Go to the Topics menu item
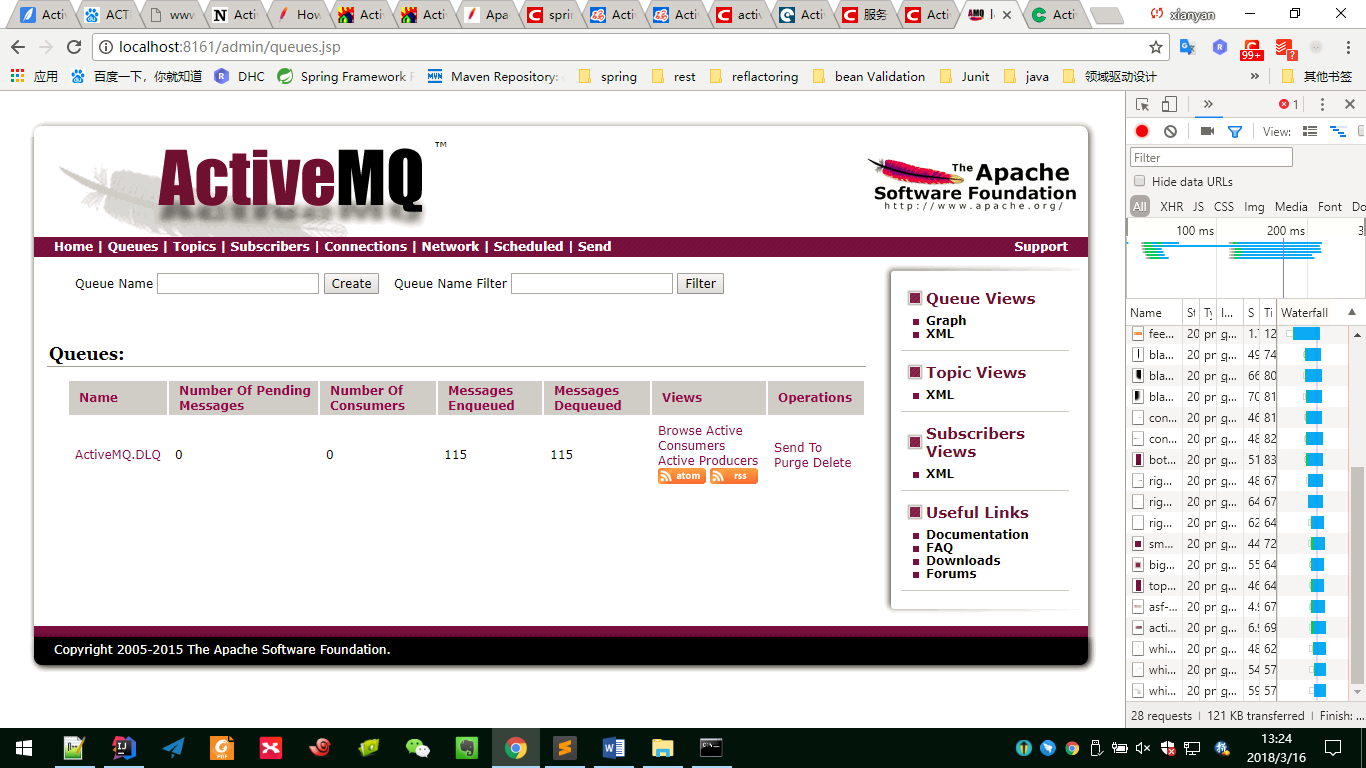The height and width of the screenshot is (768, 1366). (194, 246)
